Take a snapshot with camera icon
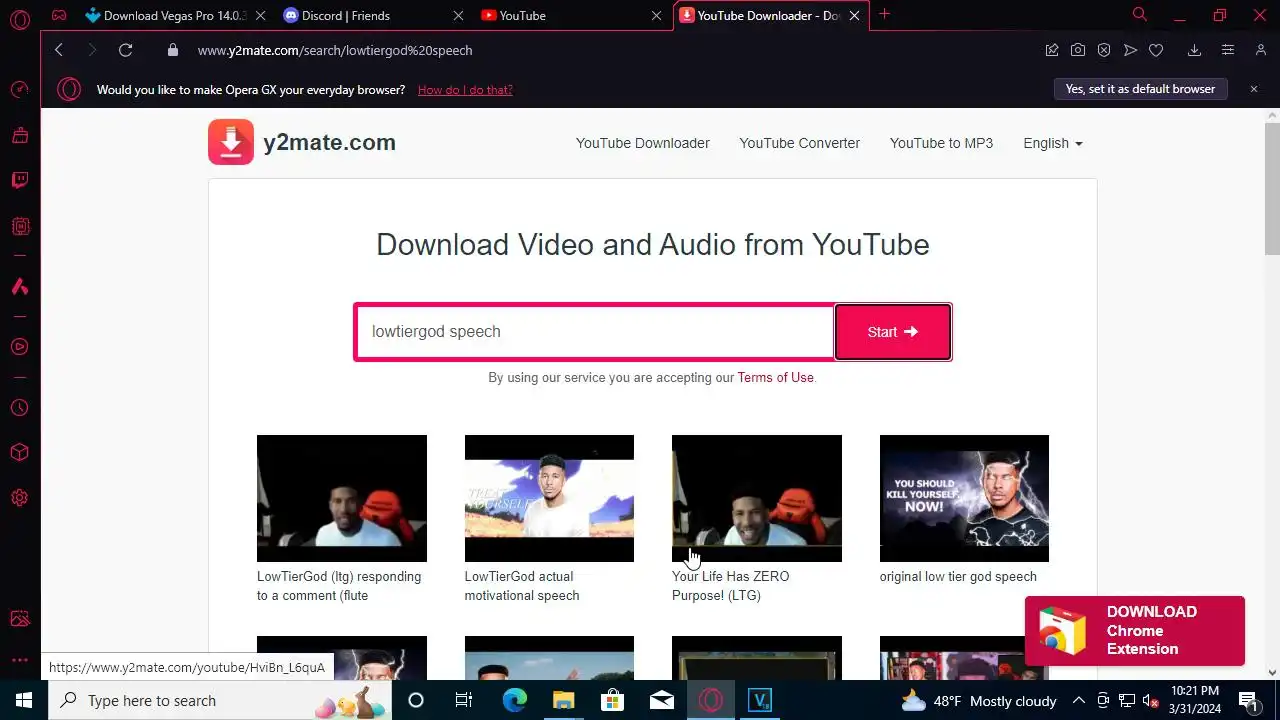Screen dimensions: 1280x720 pos(1078,50)
